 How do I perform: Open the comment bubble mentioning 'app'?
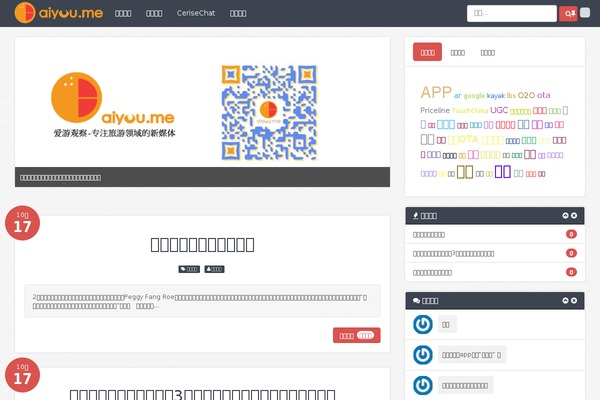click(472, 355)
